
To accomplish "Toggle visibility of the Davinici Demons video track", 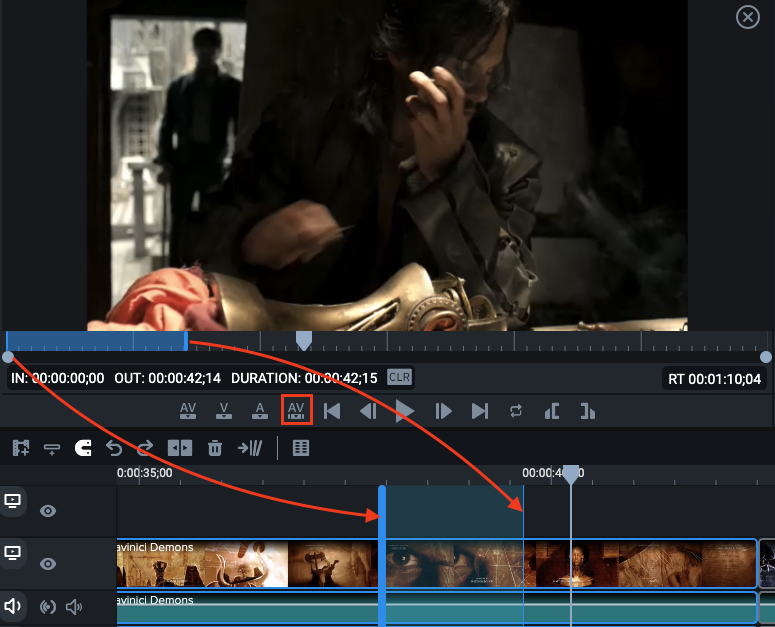I will coord(48,564).
